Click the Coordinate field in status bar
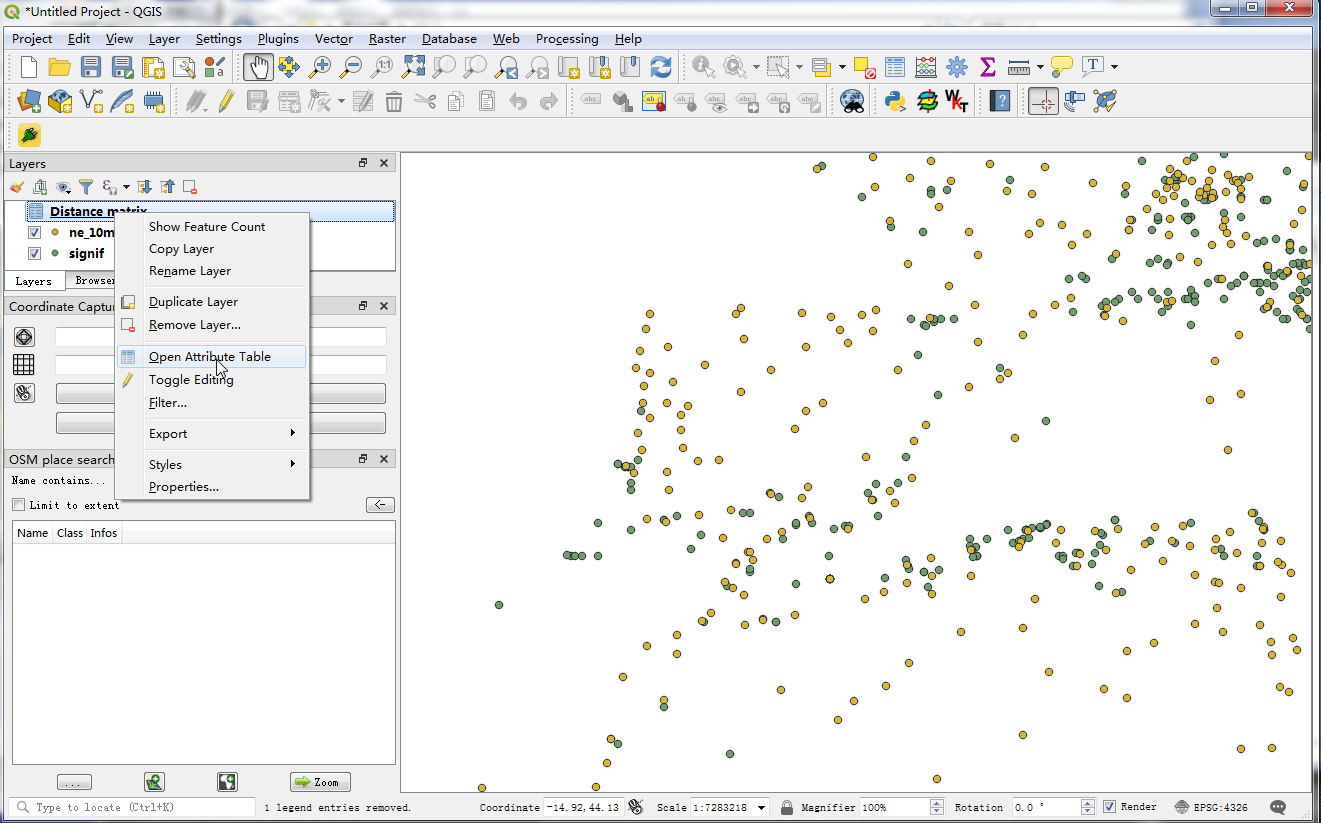Image resolution: width=1321 pixels, height=823 pixels. (583, 807)
